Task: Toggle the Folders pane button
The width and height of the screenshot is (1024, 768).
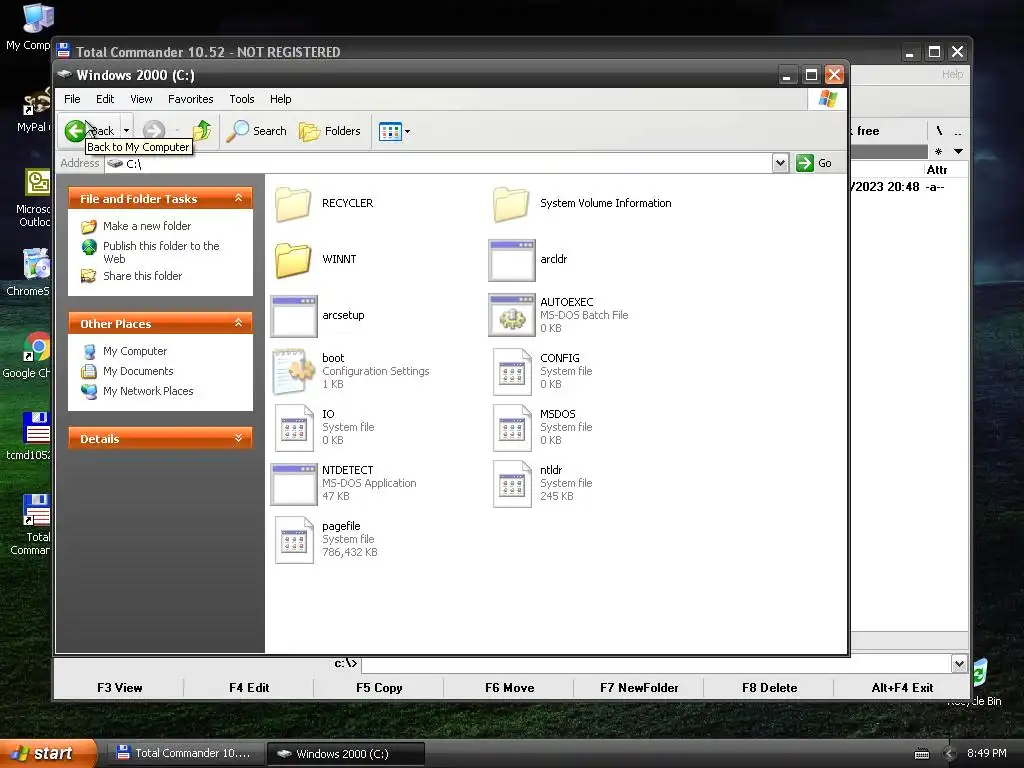Action: [x=330, y=131]
